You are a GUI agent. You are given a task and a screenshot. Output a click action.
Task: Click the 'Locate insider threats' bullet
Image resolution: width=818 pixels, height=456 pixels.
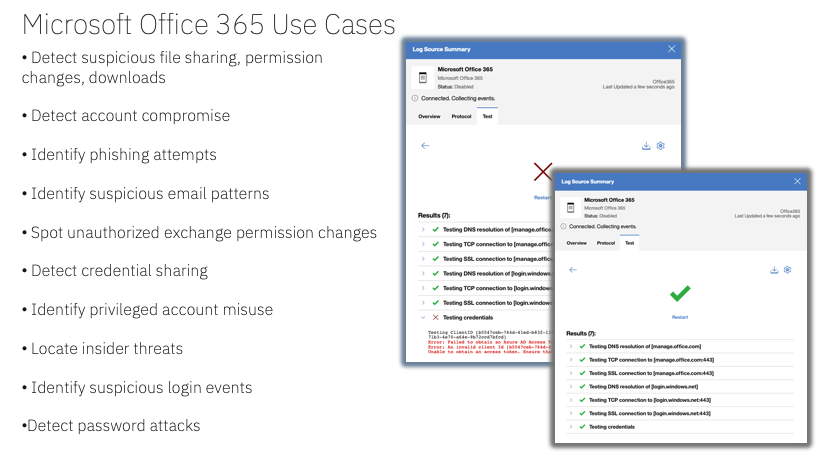click(102, 348)
